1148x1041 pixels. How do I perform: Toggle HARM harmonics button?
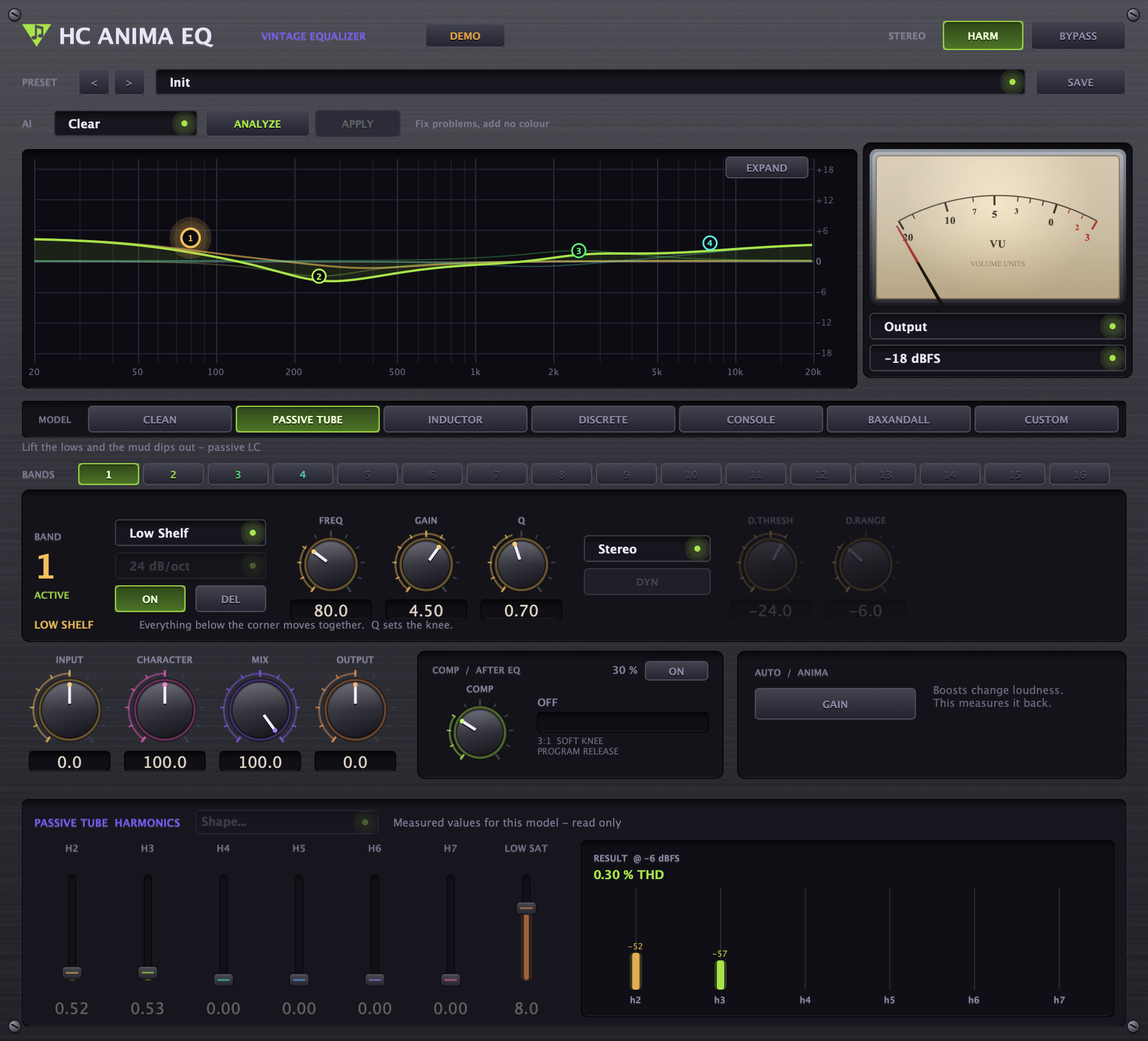[983, 36]
